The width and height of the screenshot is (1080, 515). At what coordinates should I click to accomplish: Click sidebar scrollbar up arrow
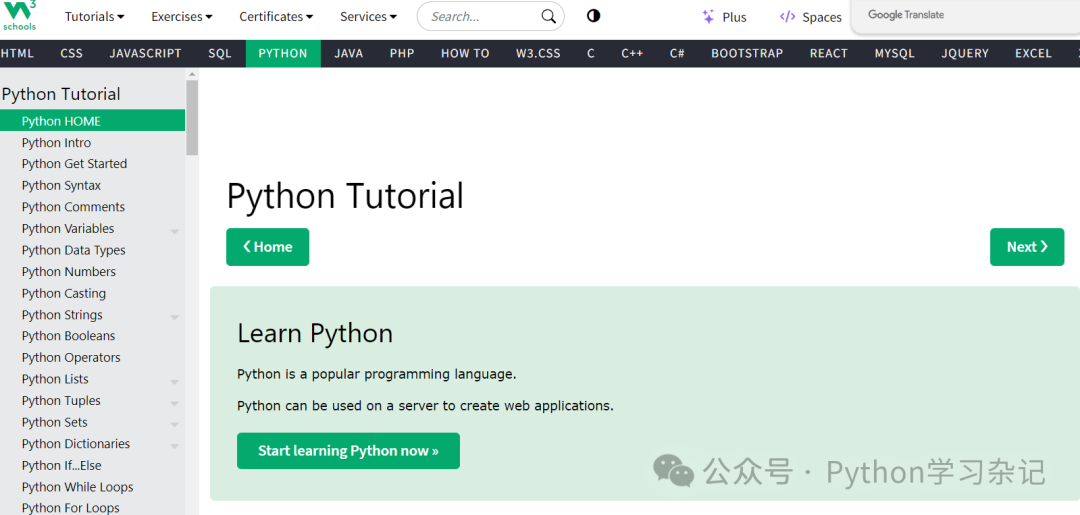click(192, 74)
